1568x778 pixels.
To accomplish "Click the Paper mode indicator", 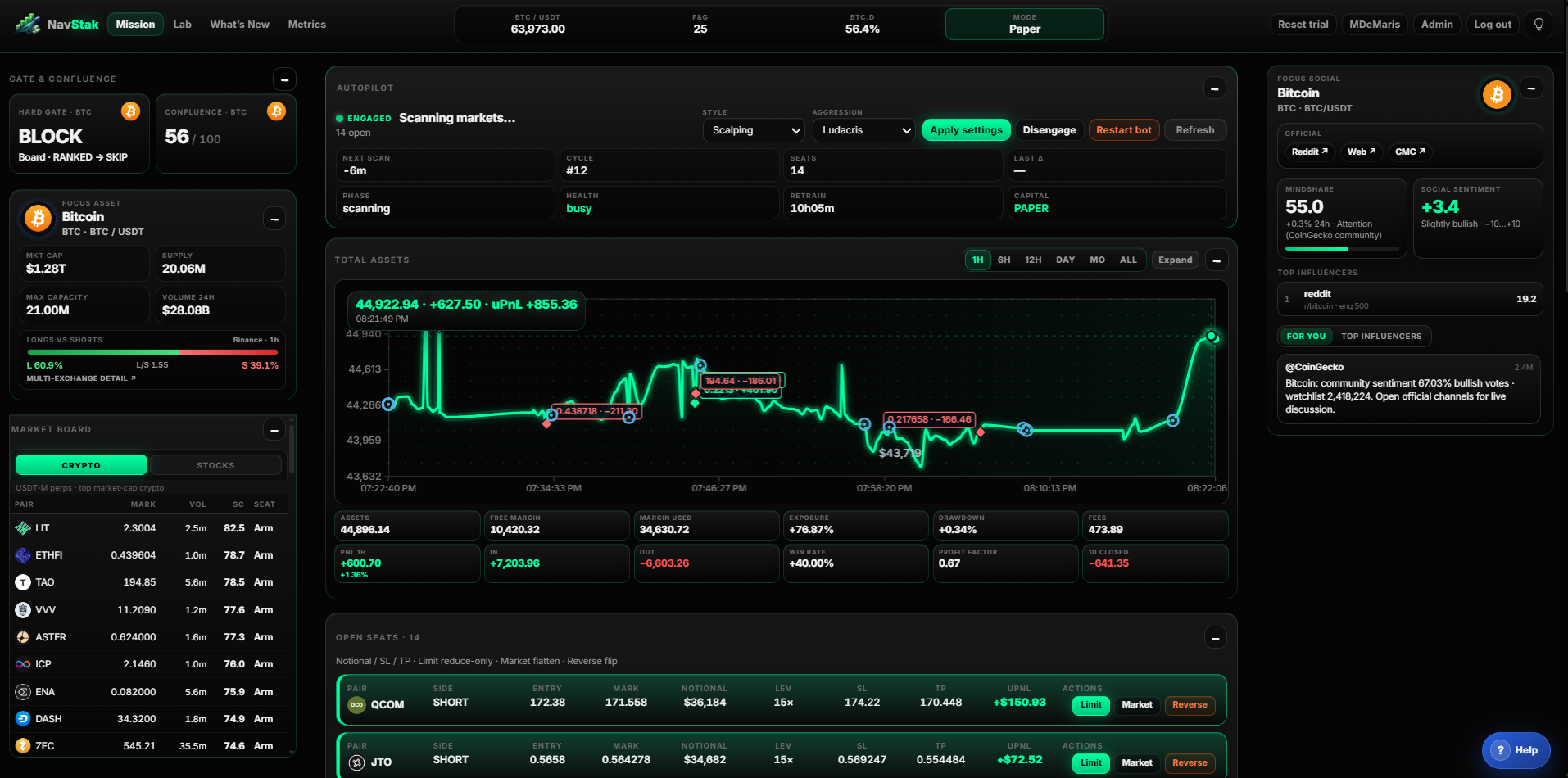I will point(1025,24).
